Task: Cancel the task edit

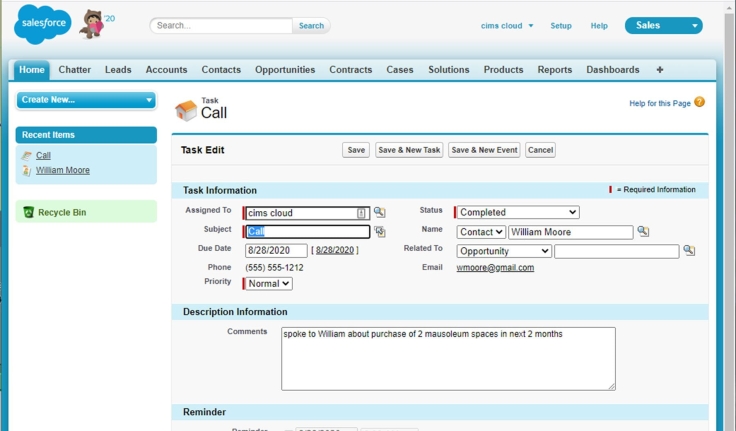Action: click(x=540, y=150)
